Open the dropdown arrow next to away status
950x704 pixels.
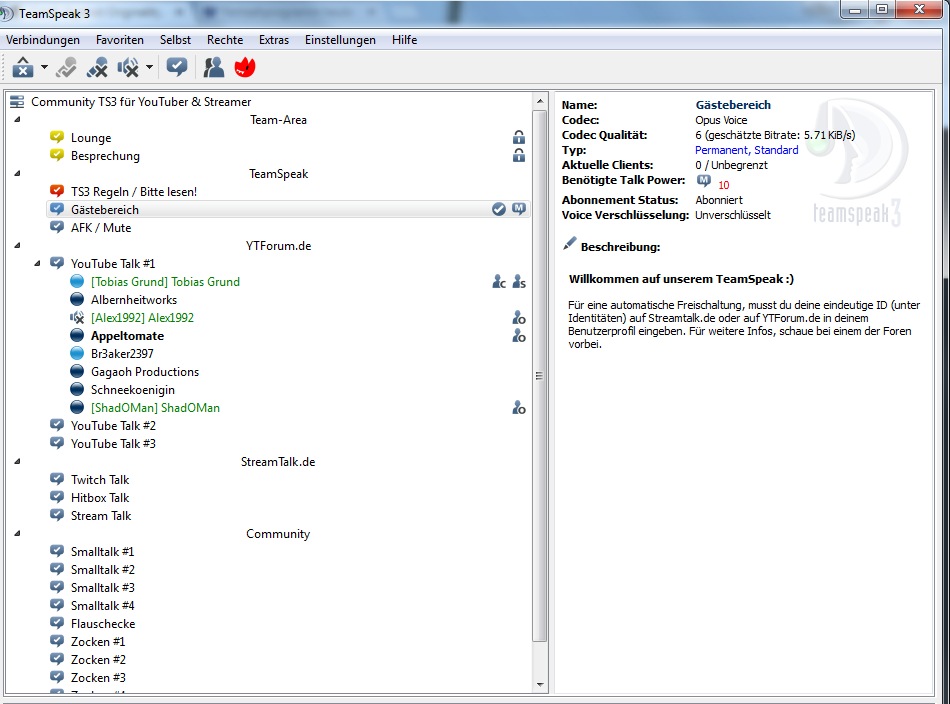[45, 69]
